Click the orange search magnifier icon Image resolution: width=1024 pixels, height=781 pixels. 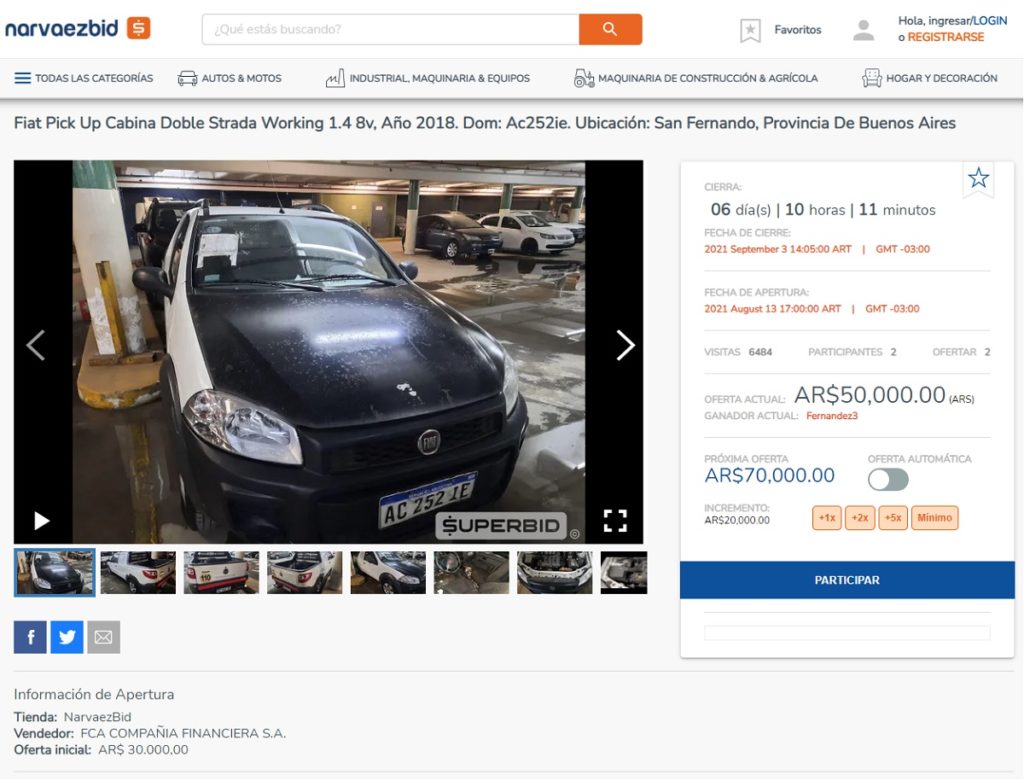coord(610,29)
